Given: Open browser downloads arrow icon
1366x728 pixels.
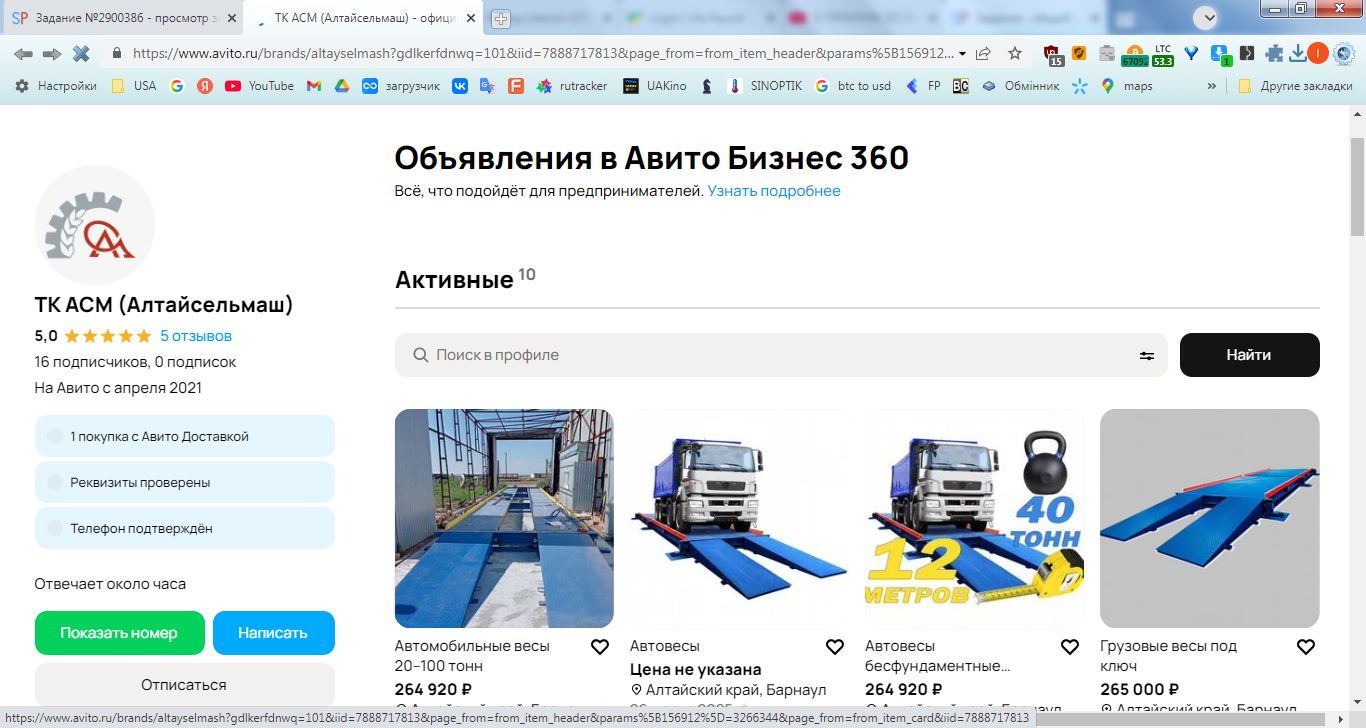Looking at the screenshot, I should click(1298, 53).
